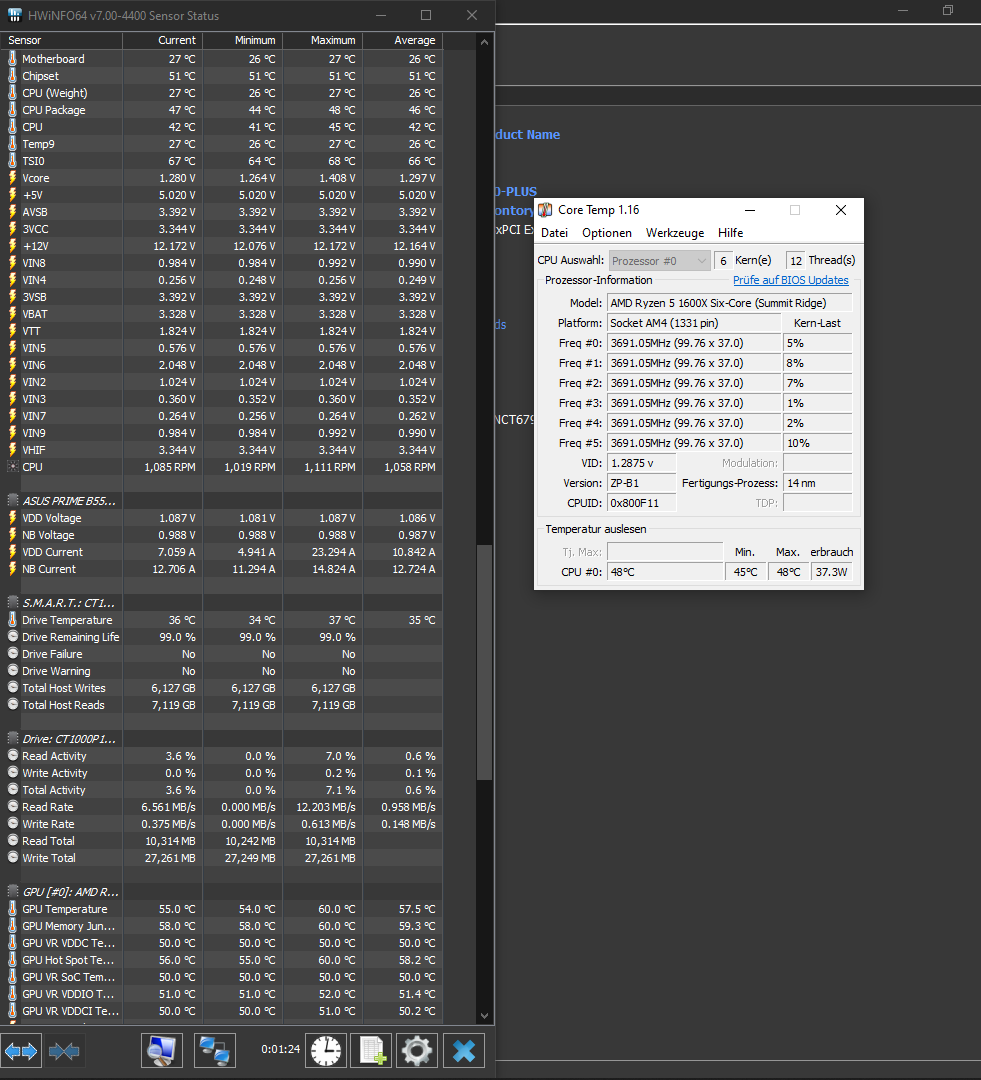Screen dimensions: 981x1080
Task: Click the shrink sensor window arrows icon
Action: coord(64,1051)
